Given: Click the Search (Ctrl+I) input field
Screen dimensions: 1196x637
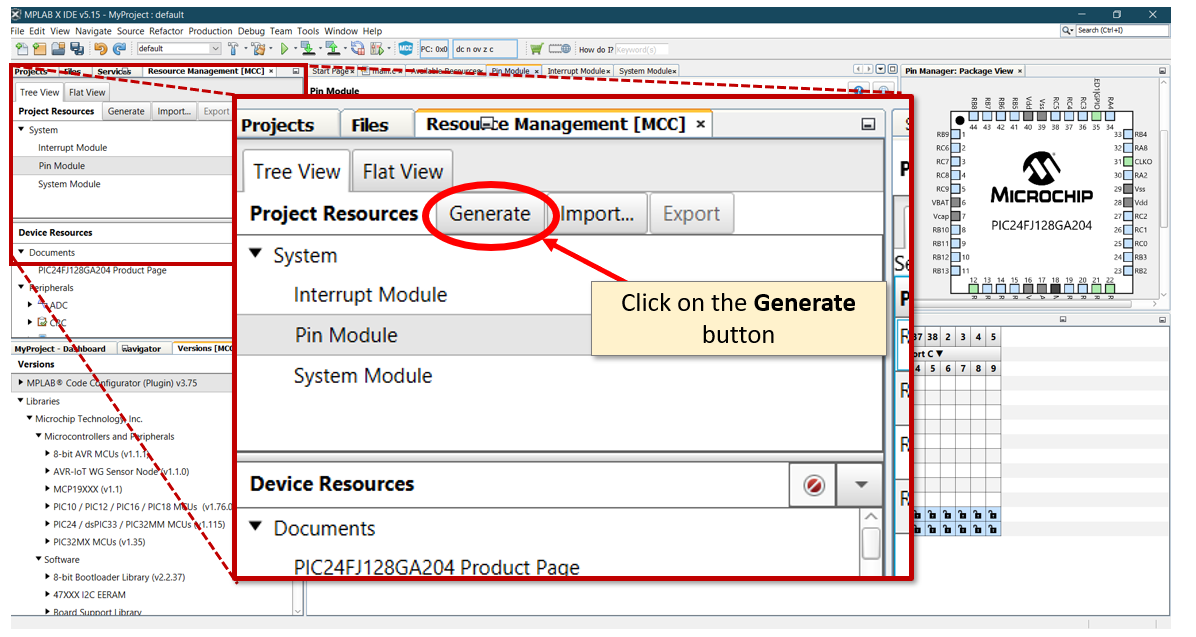Looking at the screenshot, I should 1120,31.
